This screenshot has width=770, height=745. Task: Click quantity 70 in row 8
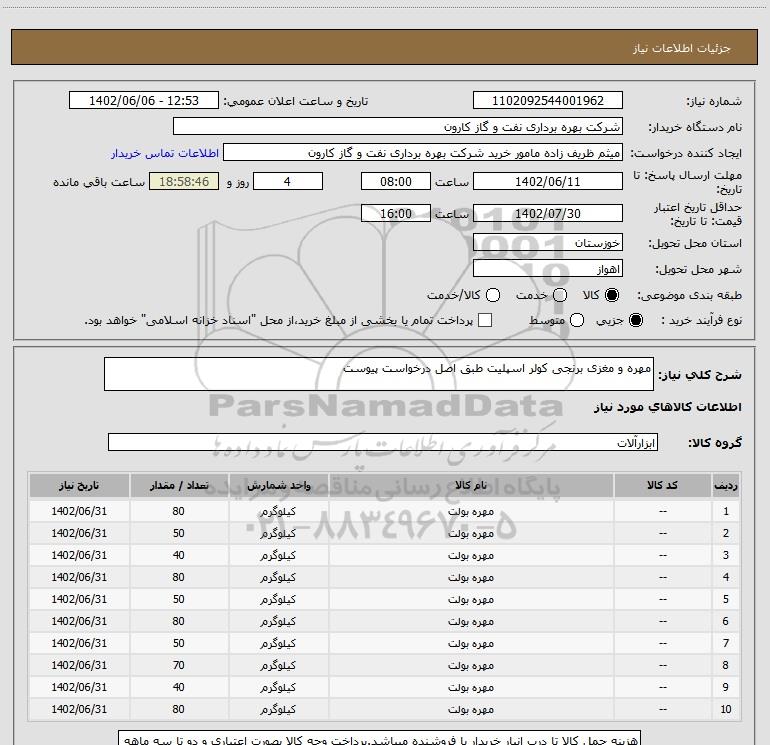pyautogui.click(x=178, y=665)
